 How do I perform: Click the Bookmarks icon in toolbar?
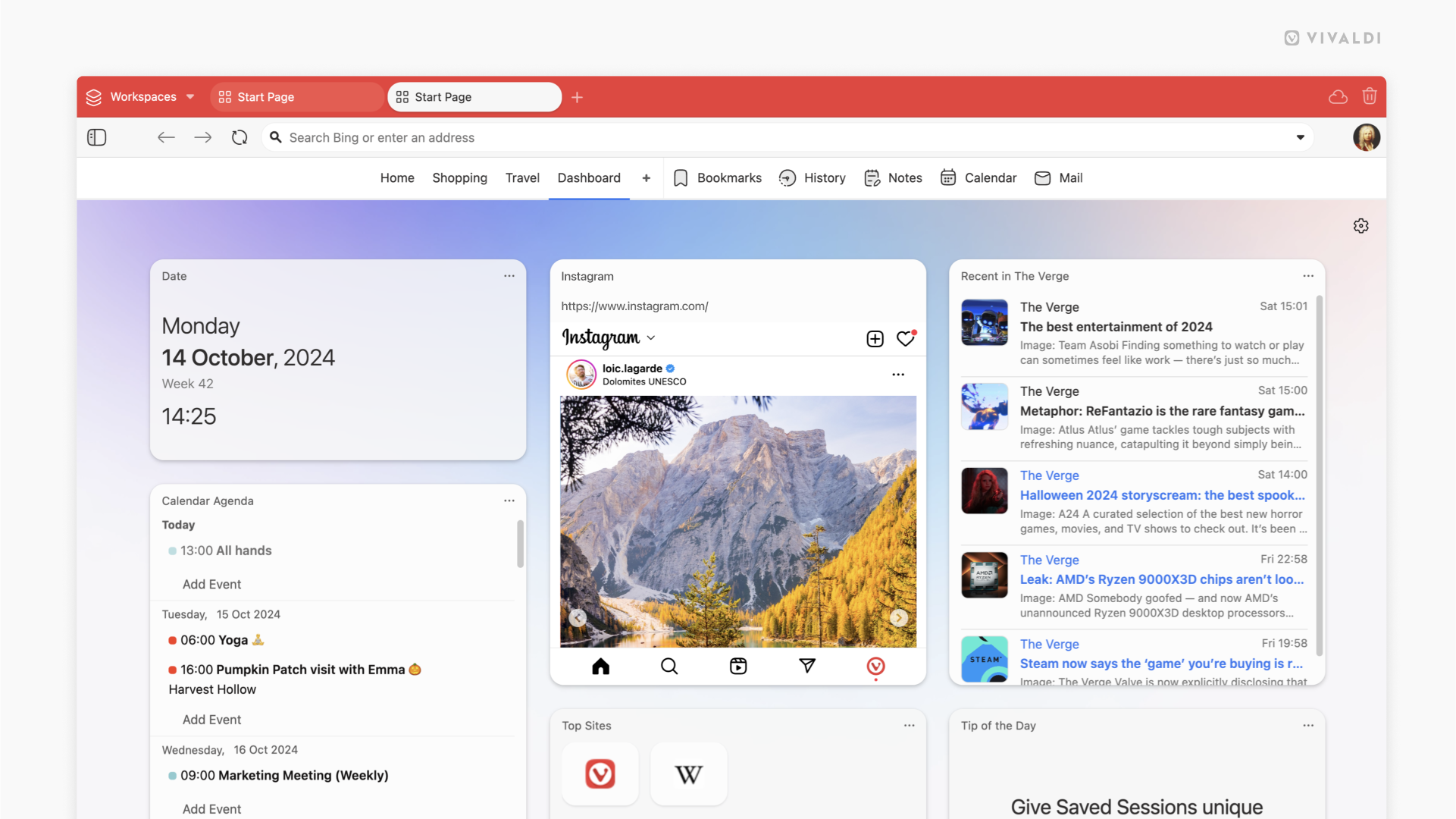[681, 178]
